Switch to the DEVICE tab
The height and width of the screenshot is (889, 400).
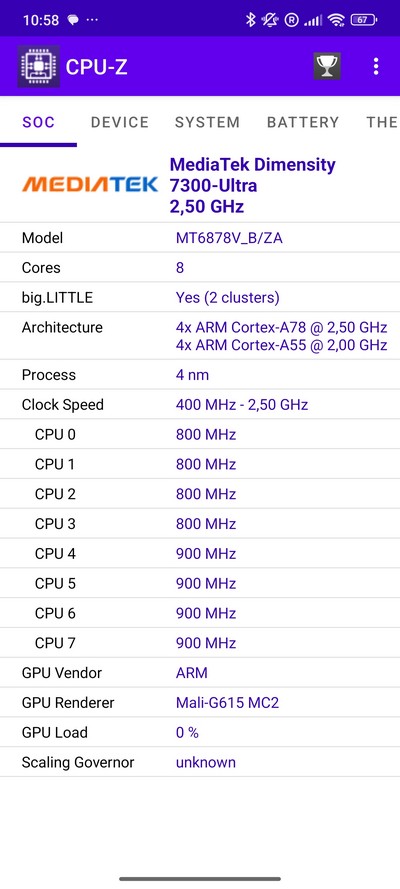click(120, 122)
